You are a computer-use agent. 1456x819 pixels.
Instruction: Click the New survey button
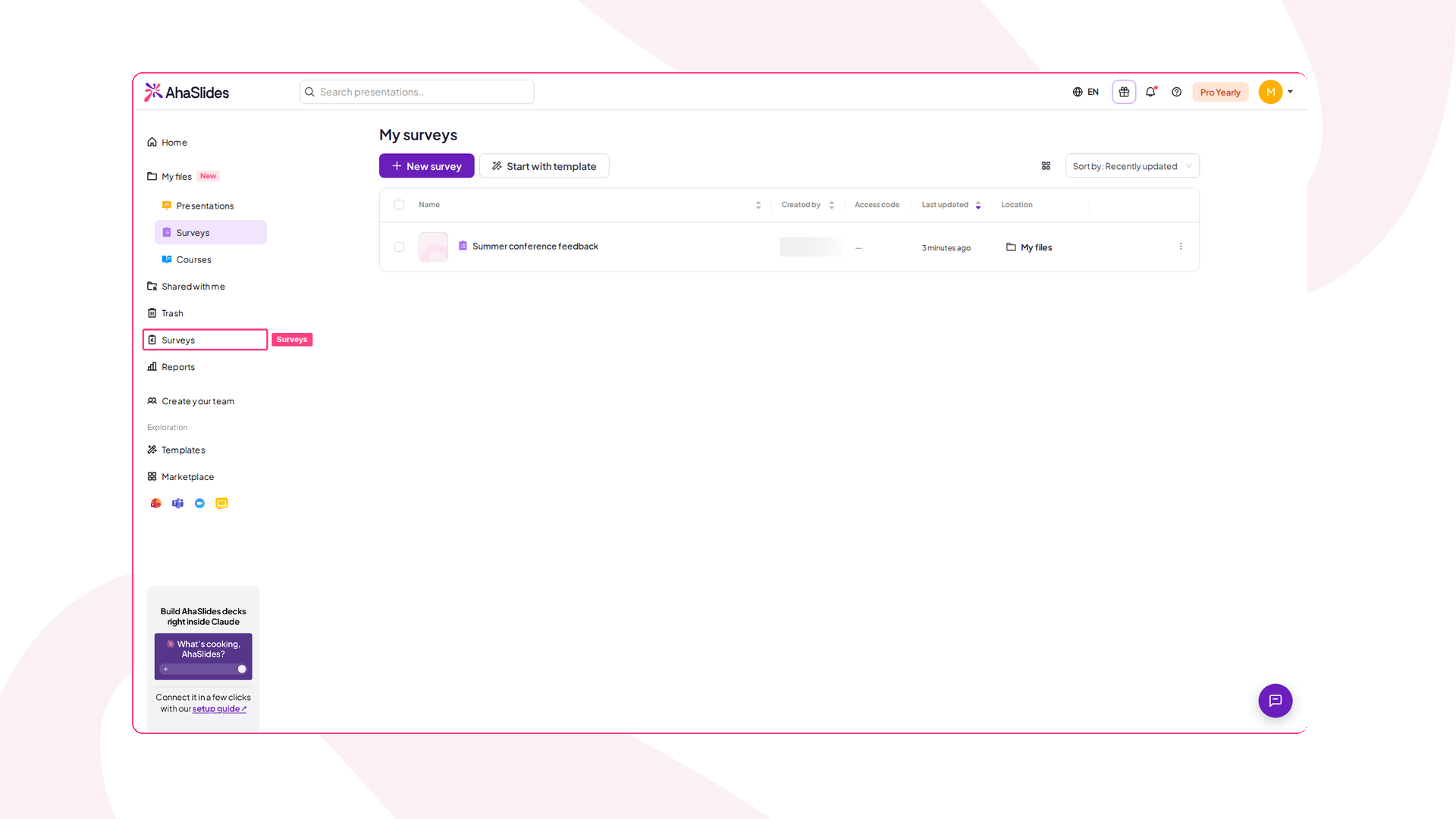(427, 166)
